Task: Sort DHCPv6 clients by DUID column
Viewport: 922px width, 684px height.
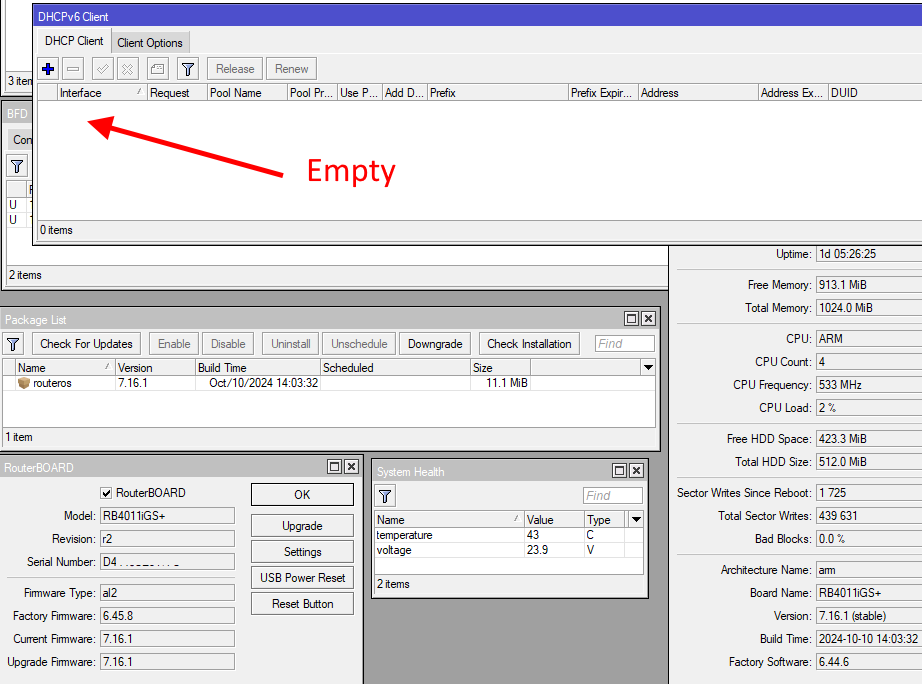Action: pos(875,93)
